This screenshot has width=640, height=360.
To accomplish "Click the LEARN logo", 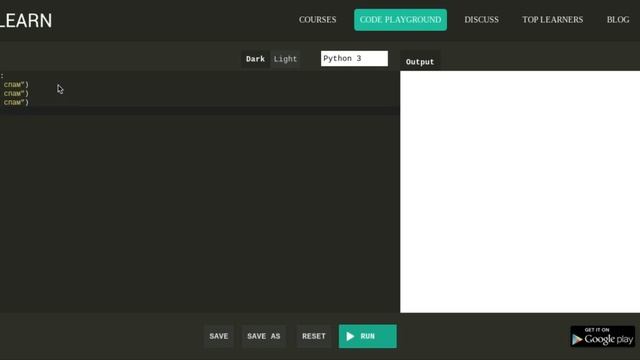I will (26, 20).
